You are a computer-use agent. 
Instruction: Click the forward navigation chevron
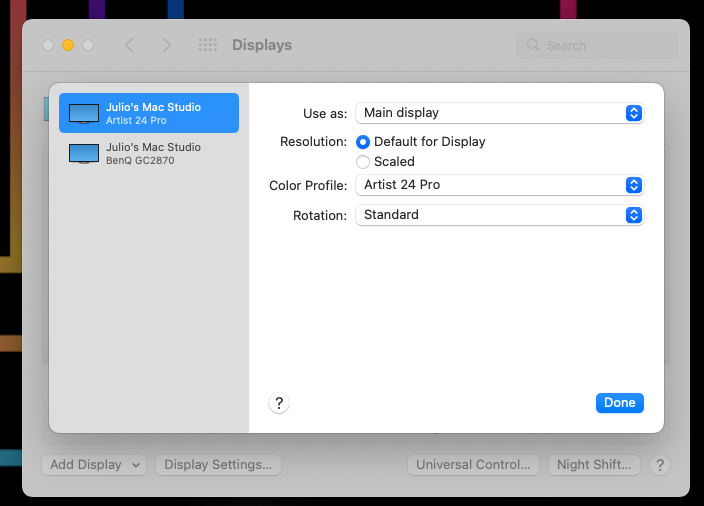(x=167, y=45)
